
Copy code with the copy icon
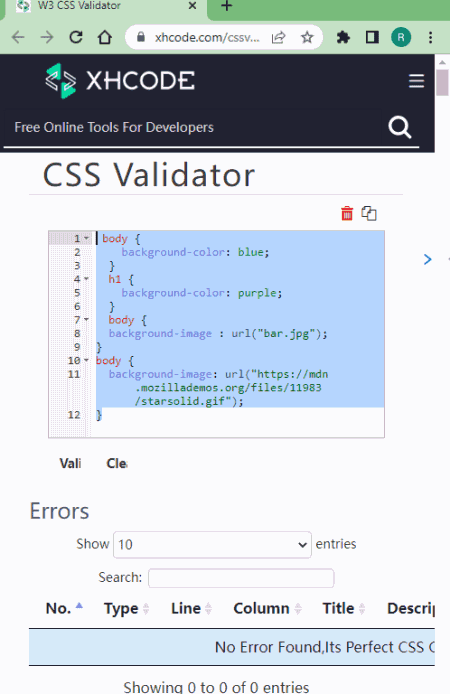tap(369, 213)
